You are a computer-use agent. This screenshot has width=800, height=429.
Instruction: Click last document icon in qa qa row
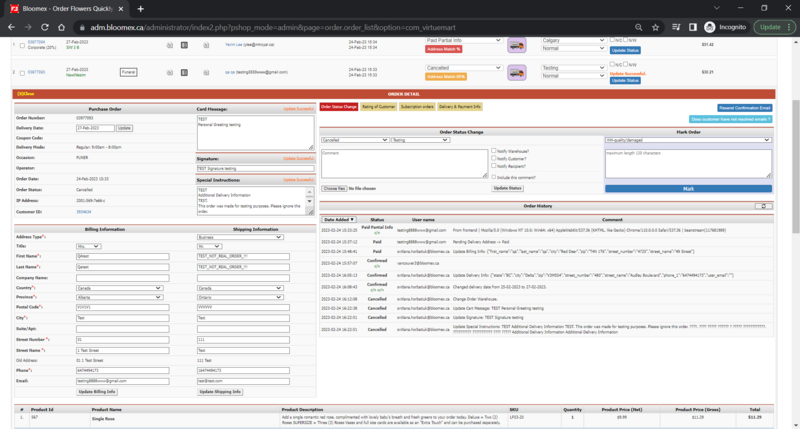click(206, 72)
